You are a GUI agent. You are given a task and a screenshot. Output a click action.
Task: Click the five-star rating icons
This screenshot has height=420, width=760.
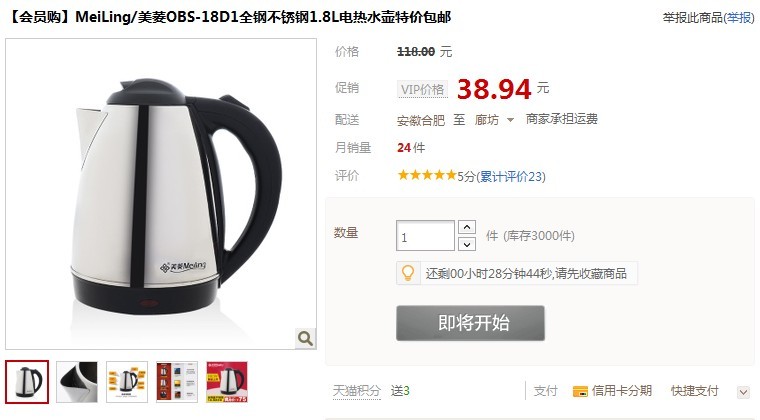click(427, 175)
